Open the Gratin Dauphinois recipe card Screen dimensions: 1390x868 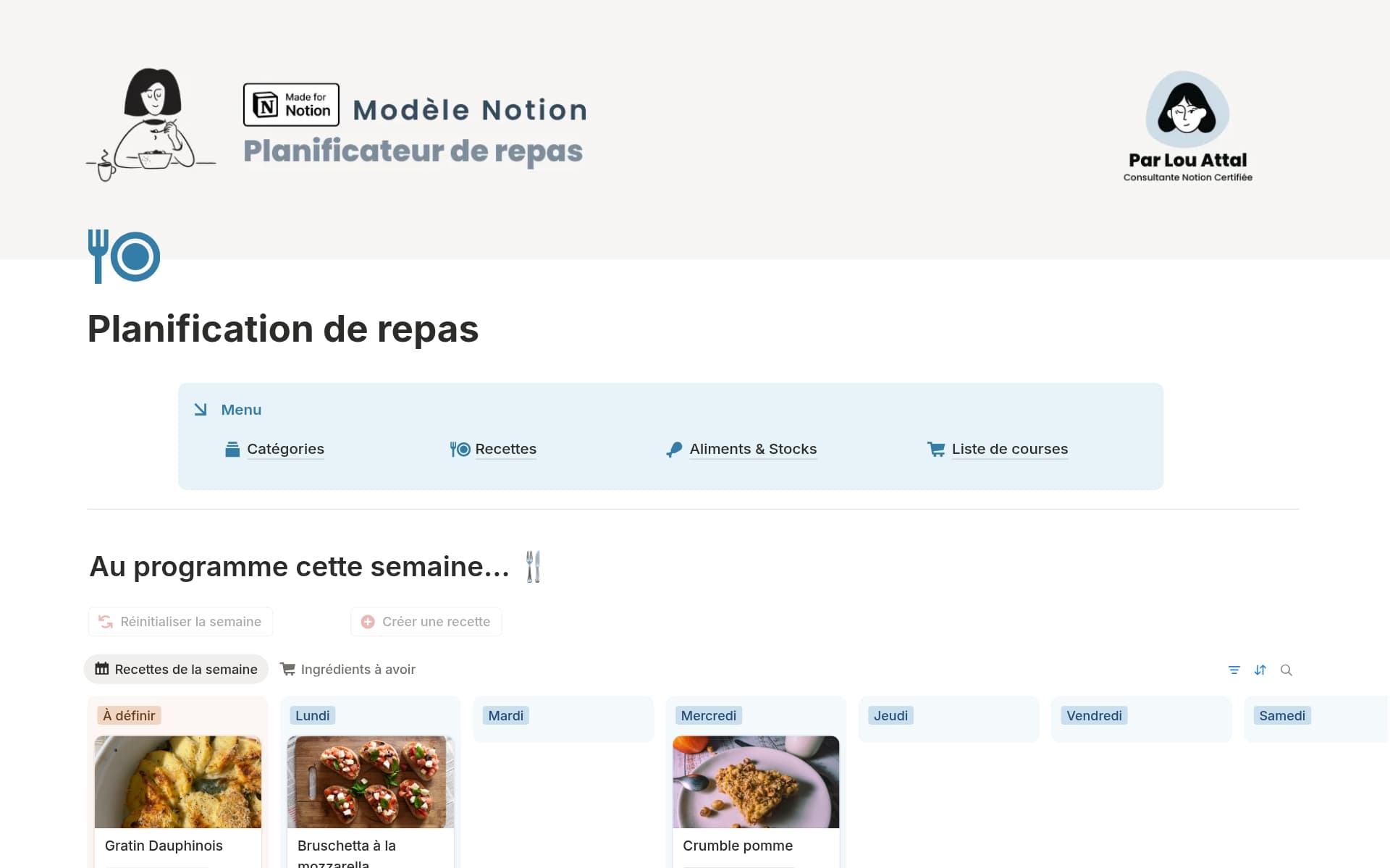coord(164,846)
